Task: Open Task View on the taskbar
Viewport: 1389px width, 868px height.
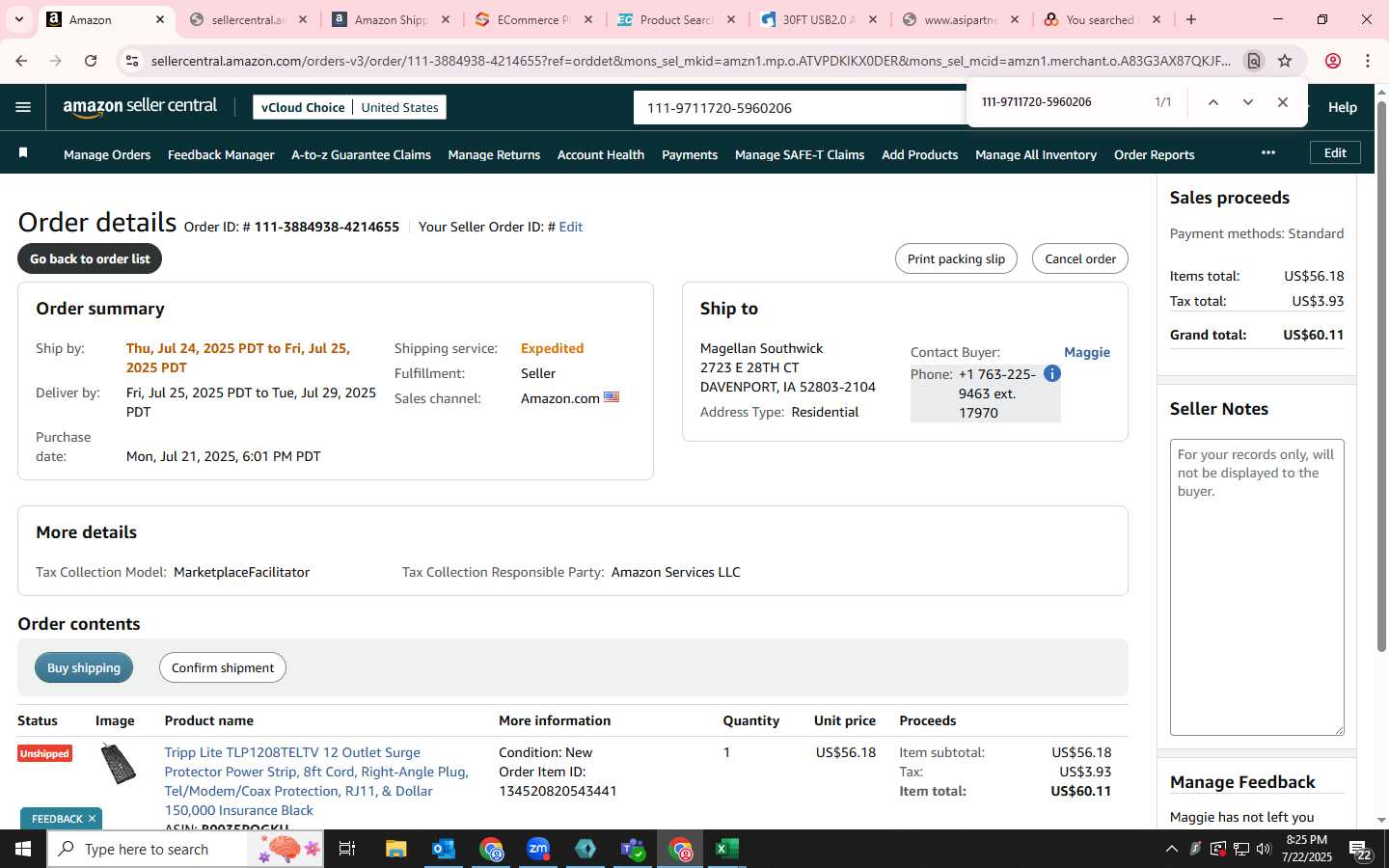Action: pos(347,849)
